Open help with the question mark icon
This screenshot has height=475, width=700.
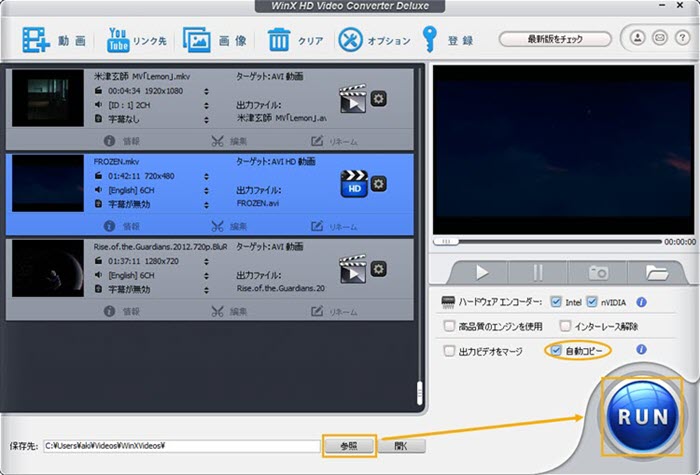click(x=682, y=38)
